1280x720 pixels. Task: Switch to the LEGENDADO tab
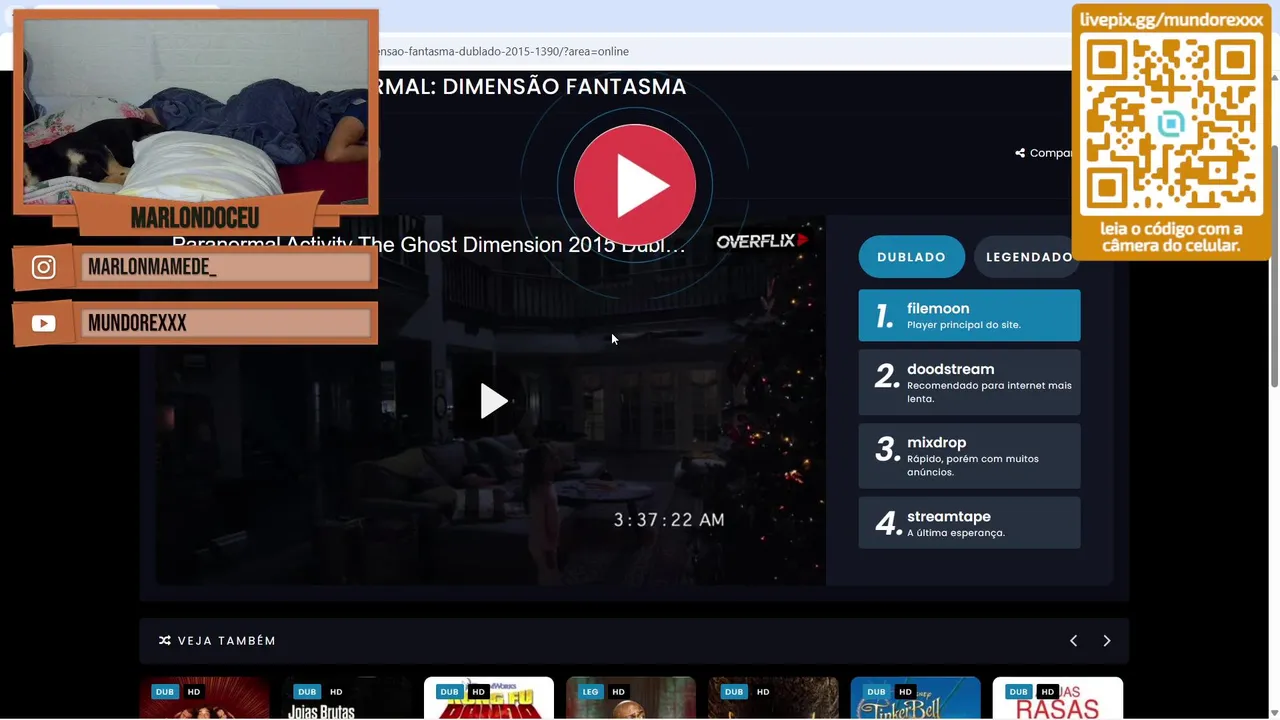point(1028,257)
